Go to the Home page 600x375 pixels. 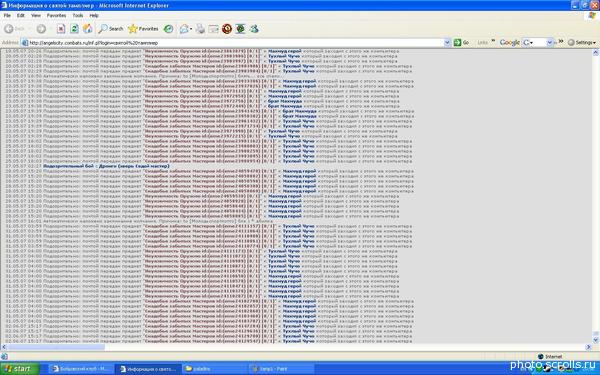(88, 29)
